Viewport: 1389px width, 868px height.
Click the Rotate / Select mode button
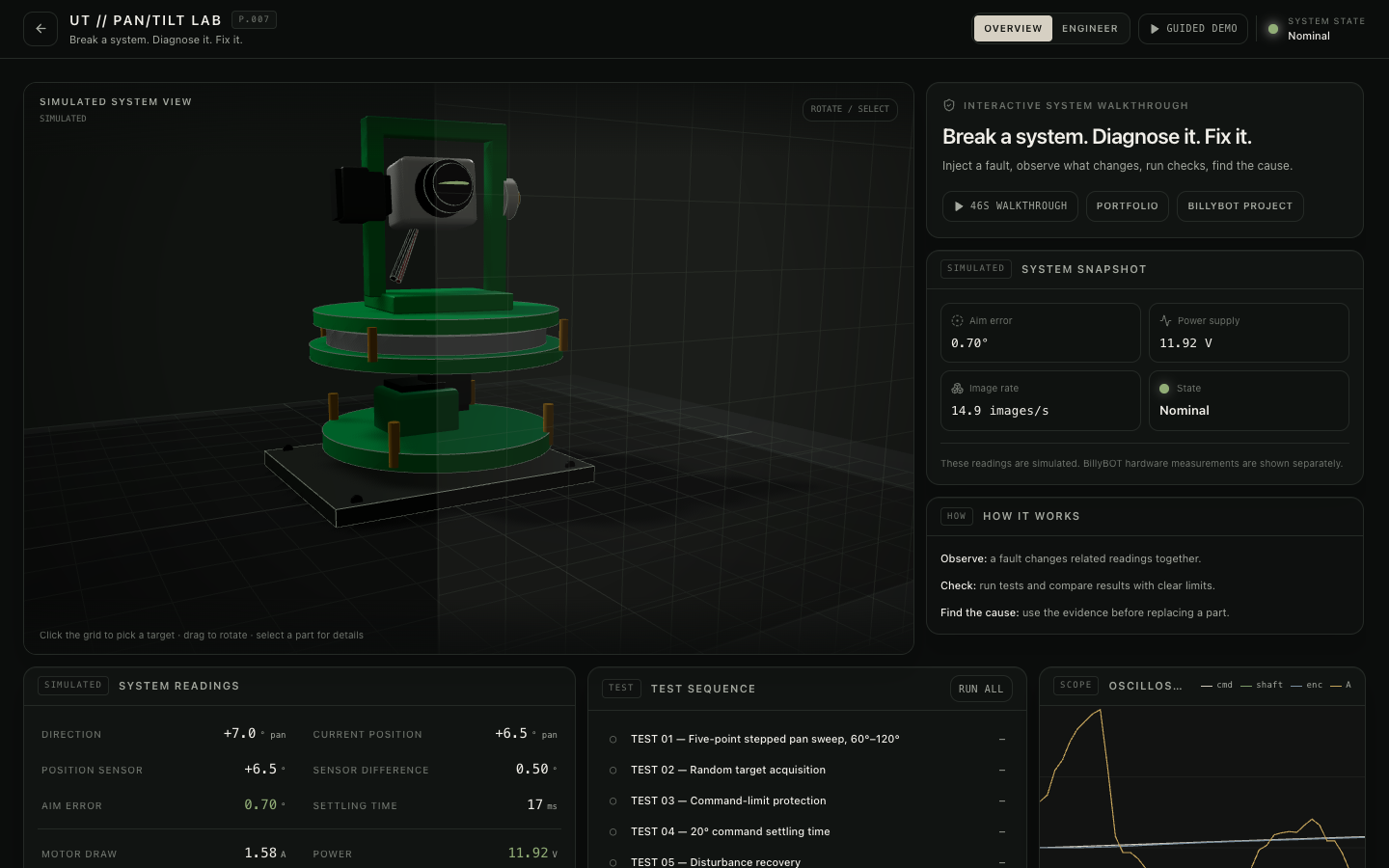tap(850, 110)
